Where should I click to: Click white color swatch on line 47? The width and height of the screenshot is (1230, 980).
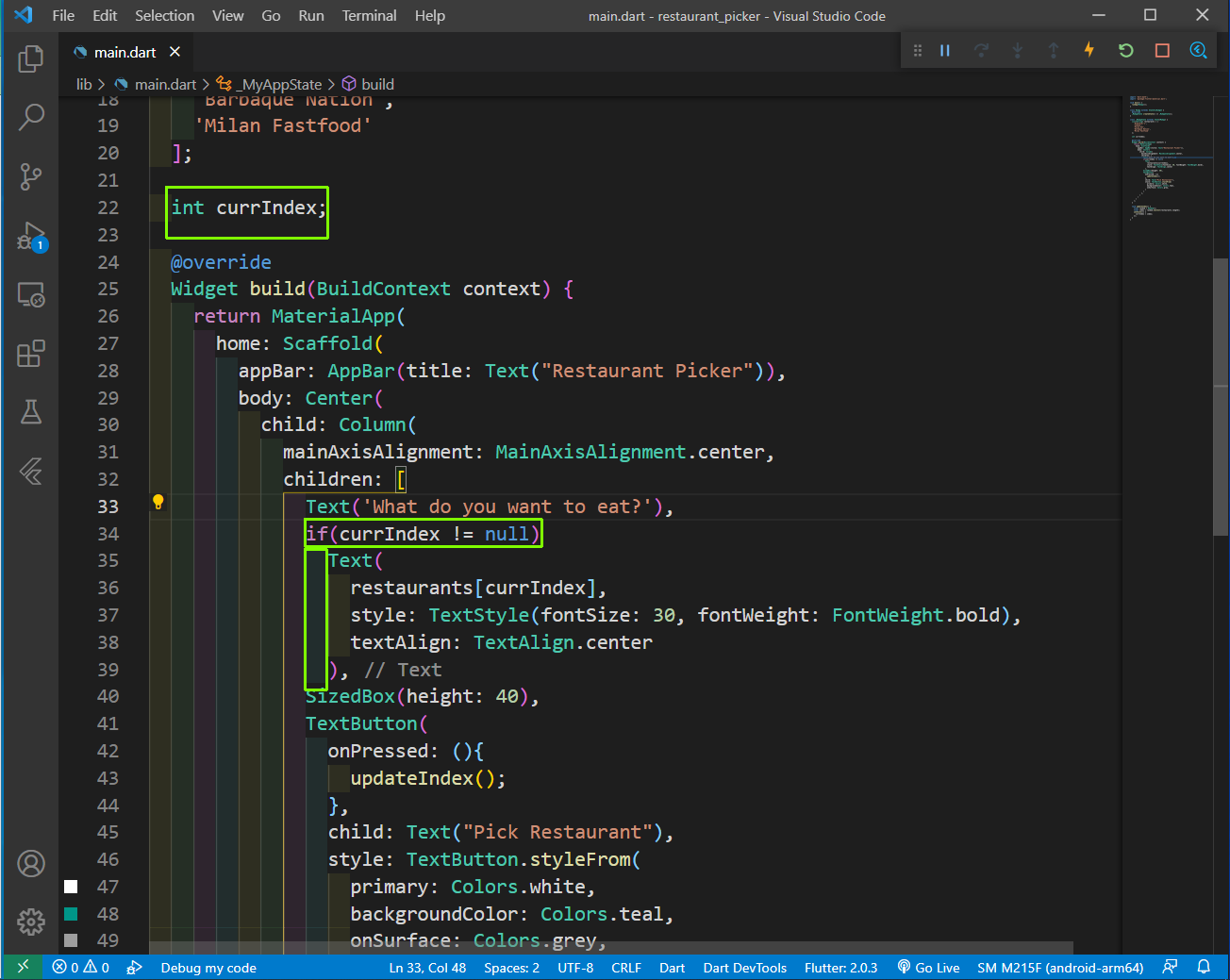click(71, 887)
